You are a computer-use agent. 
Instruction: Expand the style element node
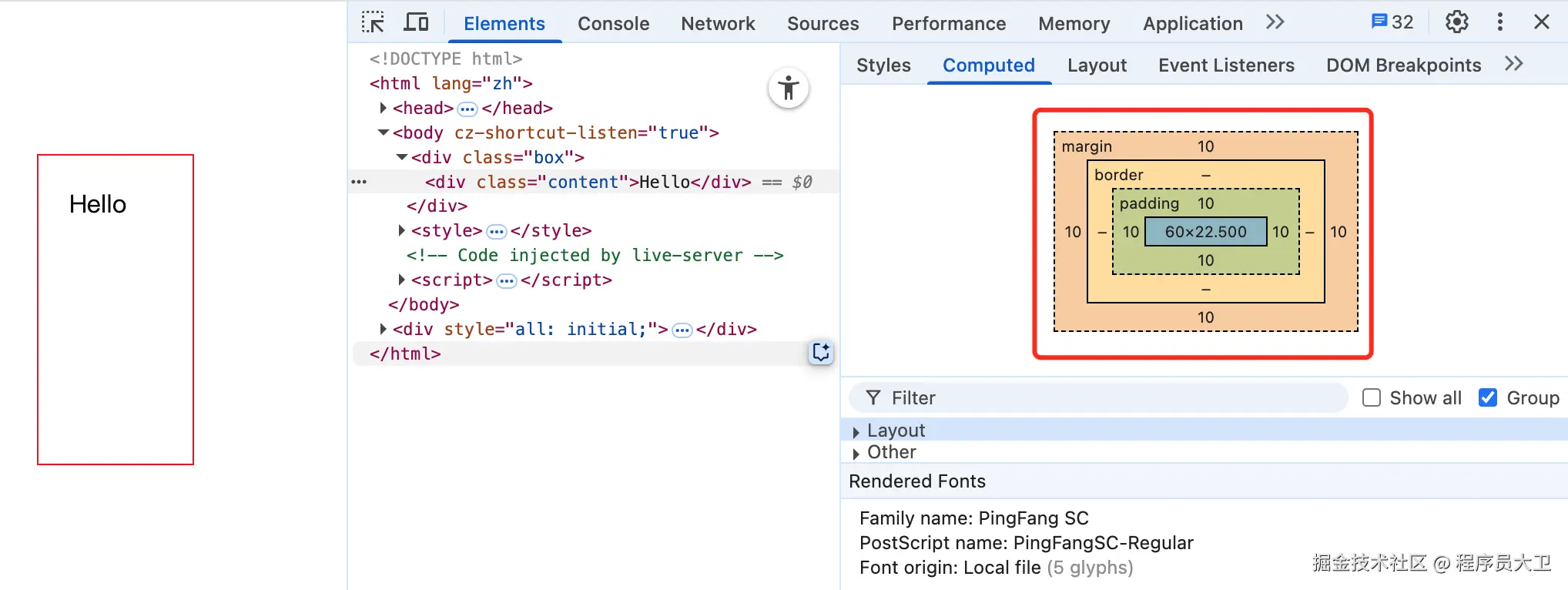tap(401, 230)
